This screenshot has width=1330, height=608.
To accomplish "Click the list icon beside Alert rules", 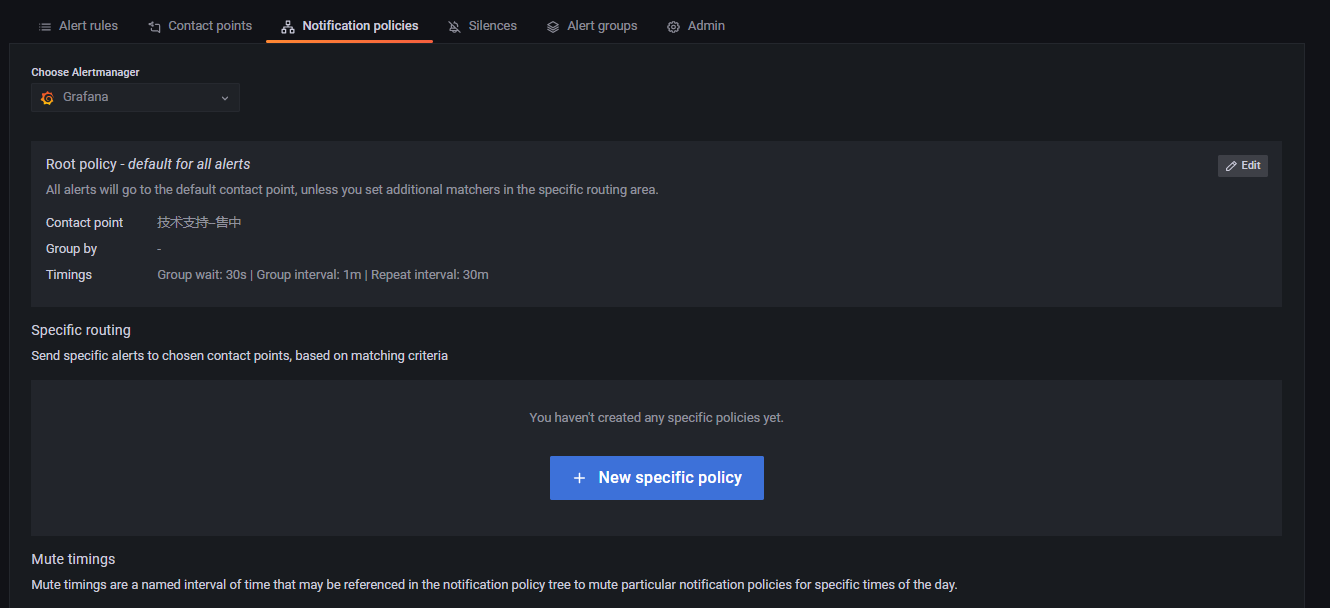I will coord(45,26).
